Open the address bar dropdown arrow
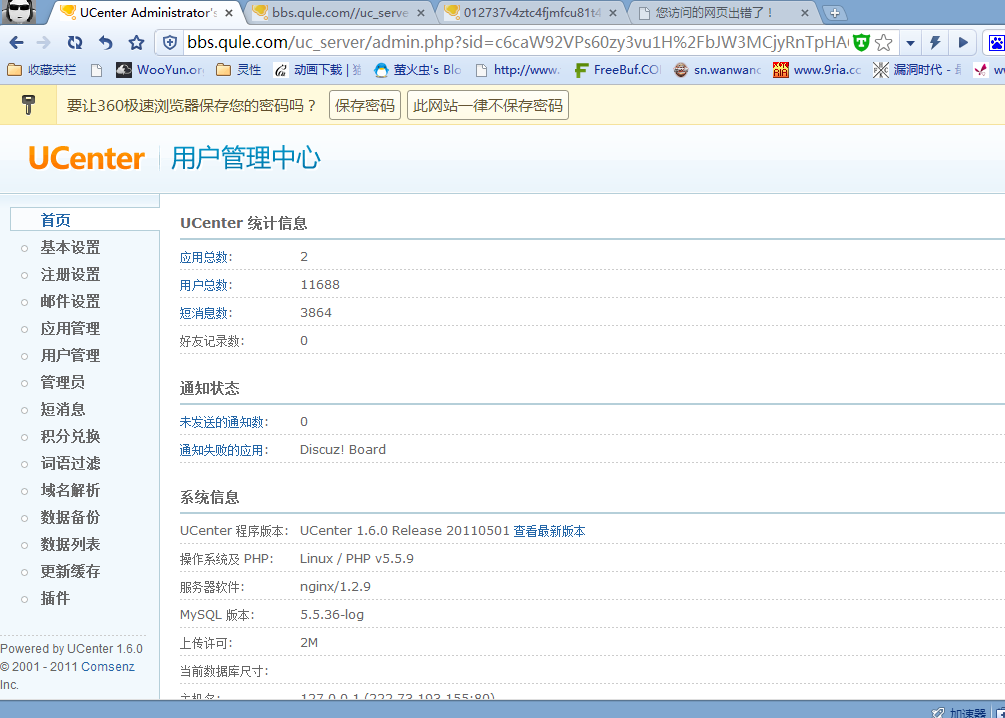Image resolution: width=1005 pixels, height=718 pixels. tap(910, 43)
